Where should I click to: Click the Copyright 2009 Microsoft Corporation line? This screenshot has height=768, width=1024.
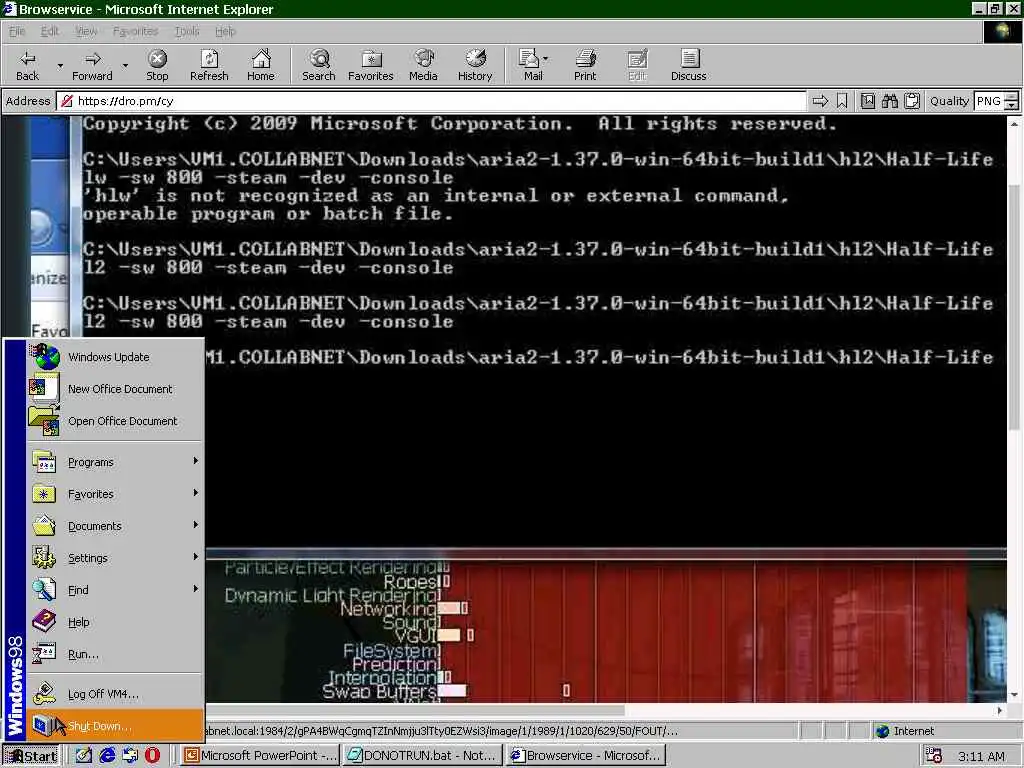pos(460,123)
